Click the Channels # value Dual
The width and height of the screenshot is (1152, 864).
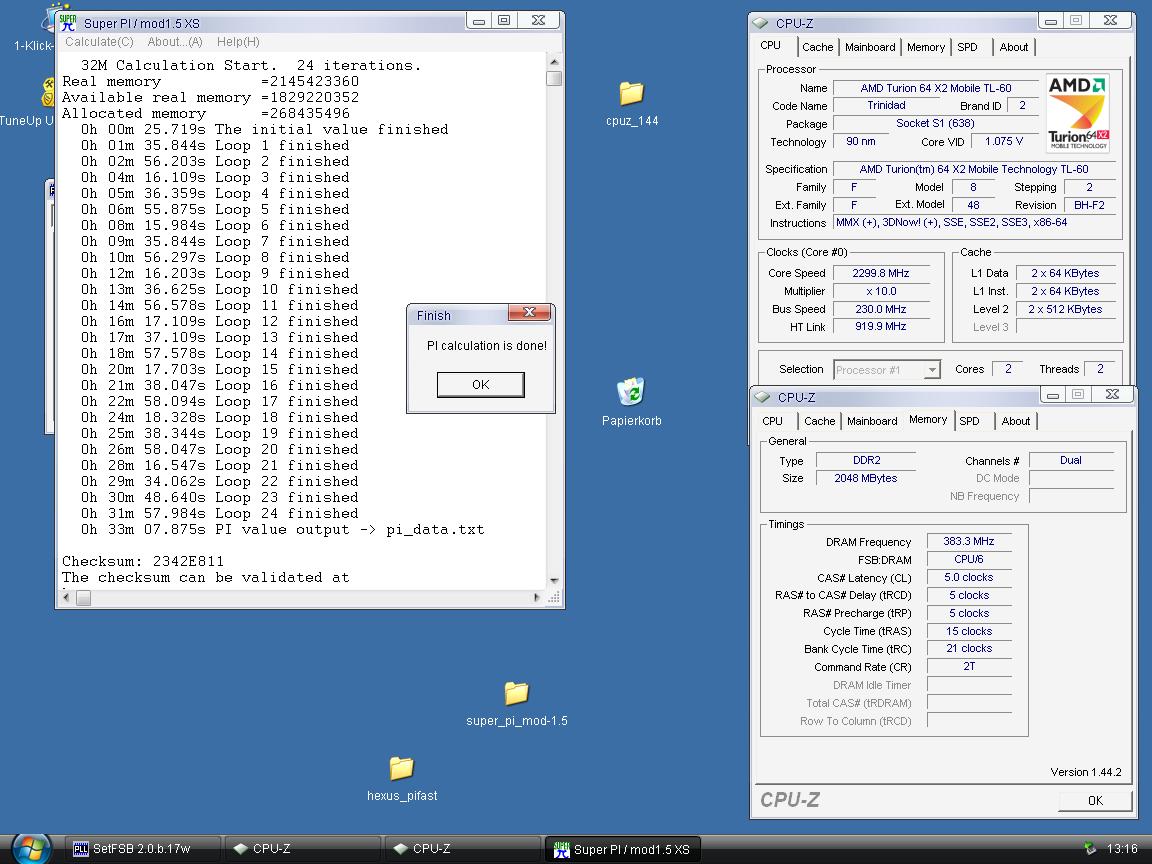pyautogui.click(x=1071, y=461)
